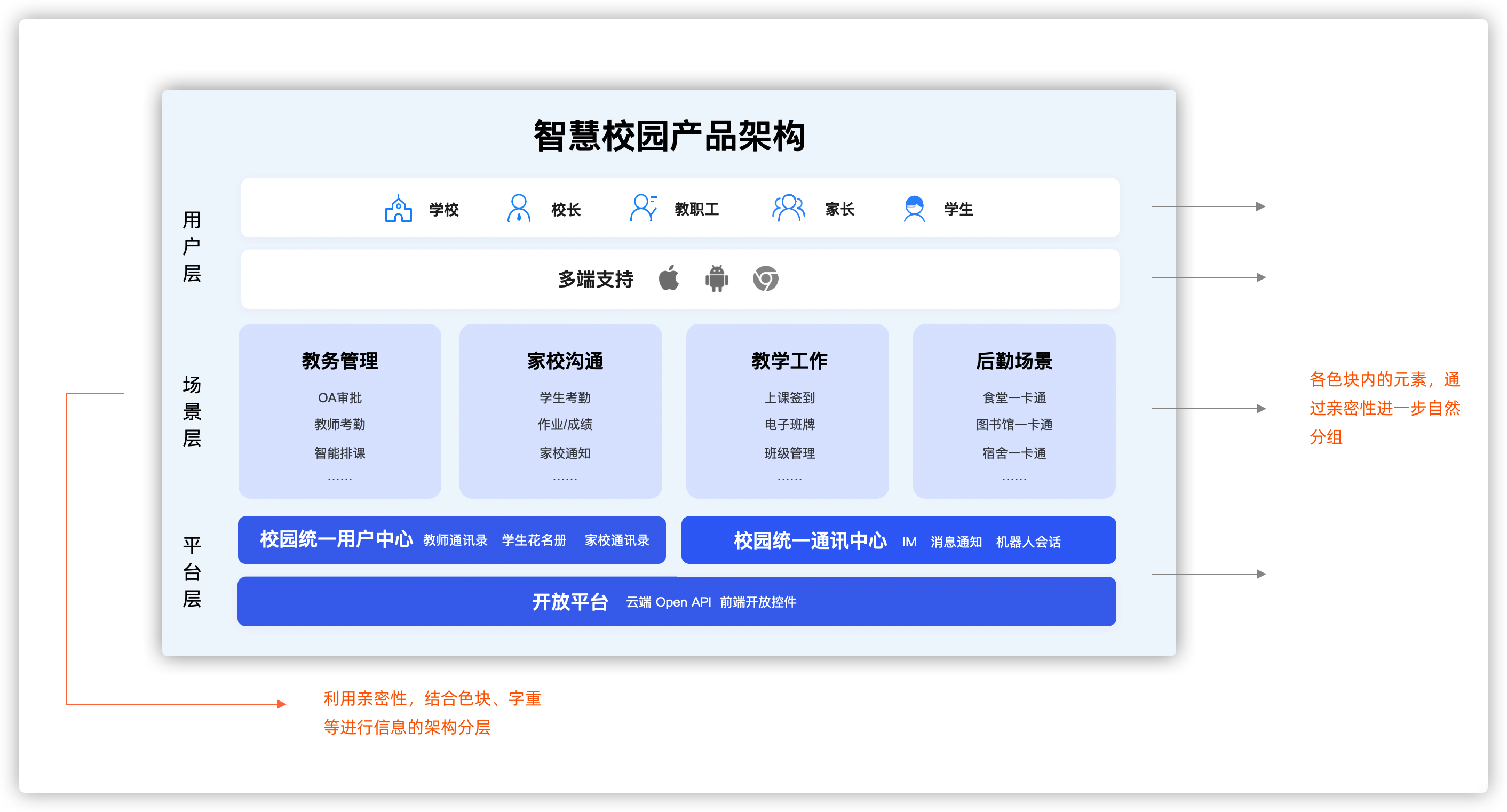This screenshot has height=812, width=1507.
Task: Click the school building icon
Action: click(399, 209)
